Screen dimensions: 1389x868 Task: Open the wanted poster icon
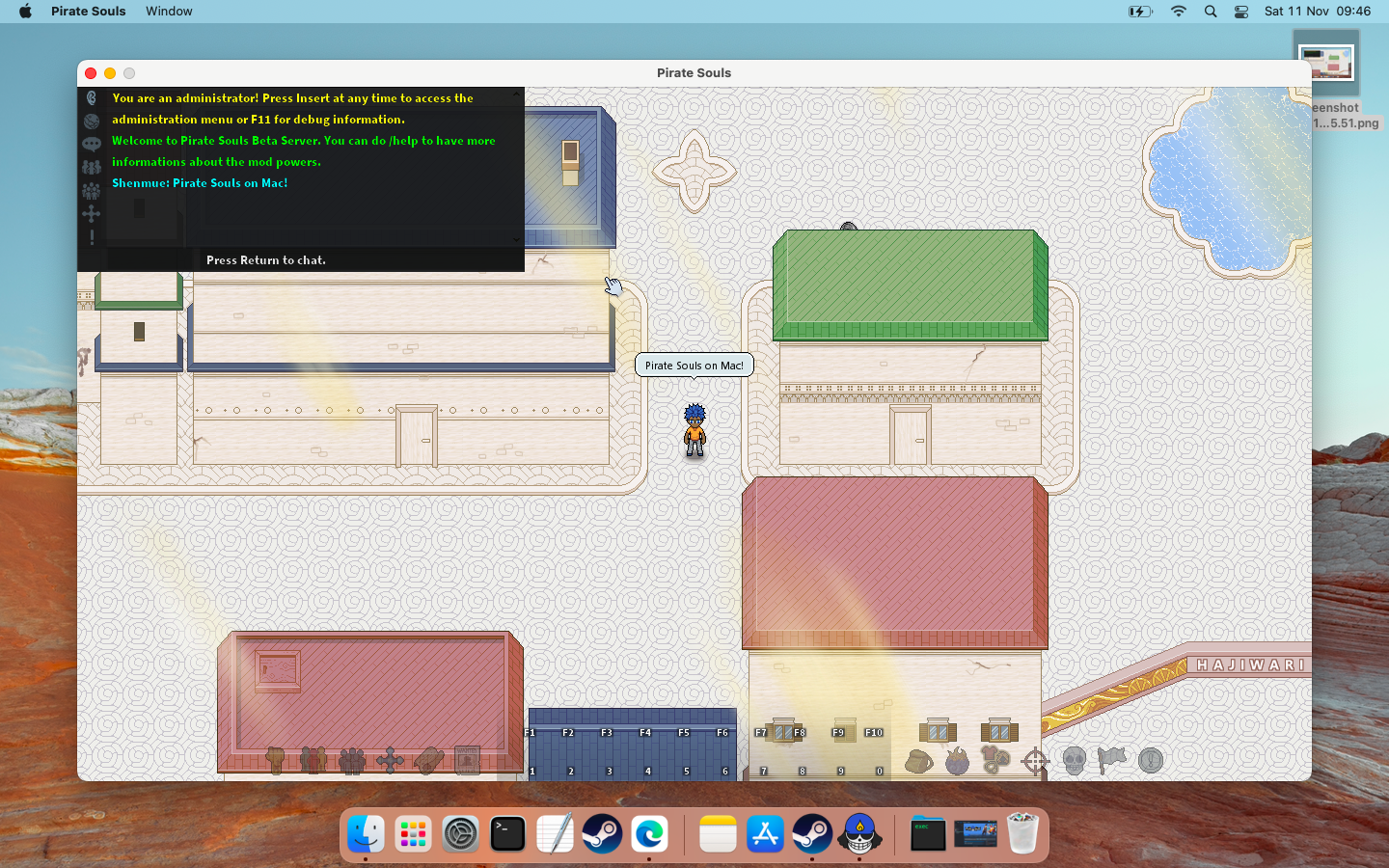point(468,760)
